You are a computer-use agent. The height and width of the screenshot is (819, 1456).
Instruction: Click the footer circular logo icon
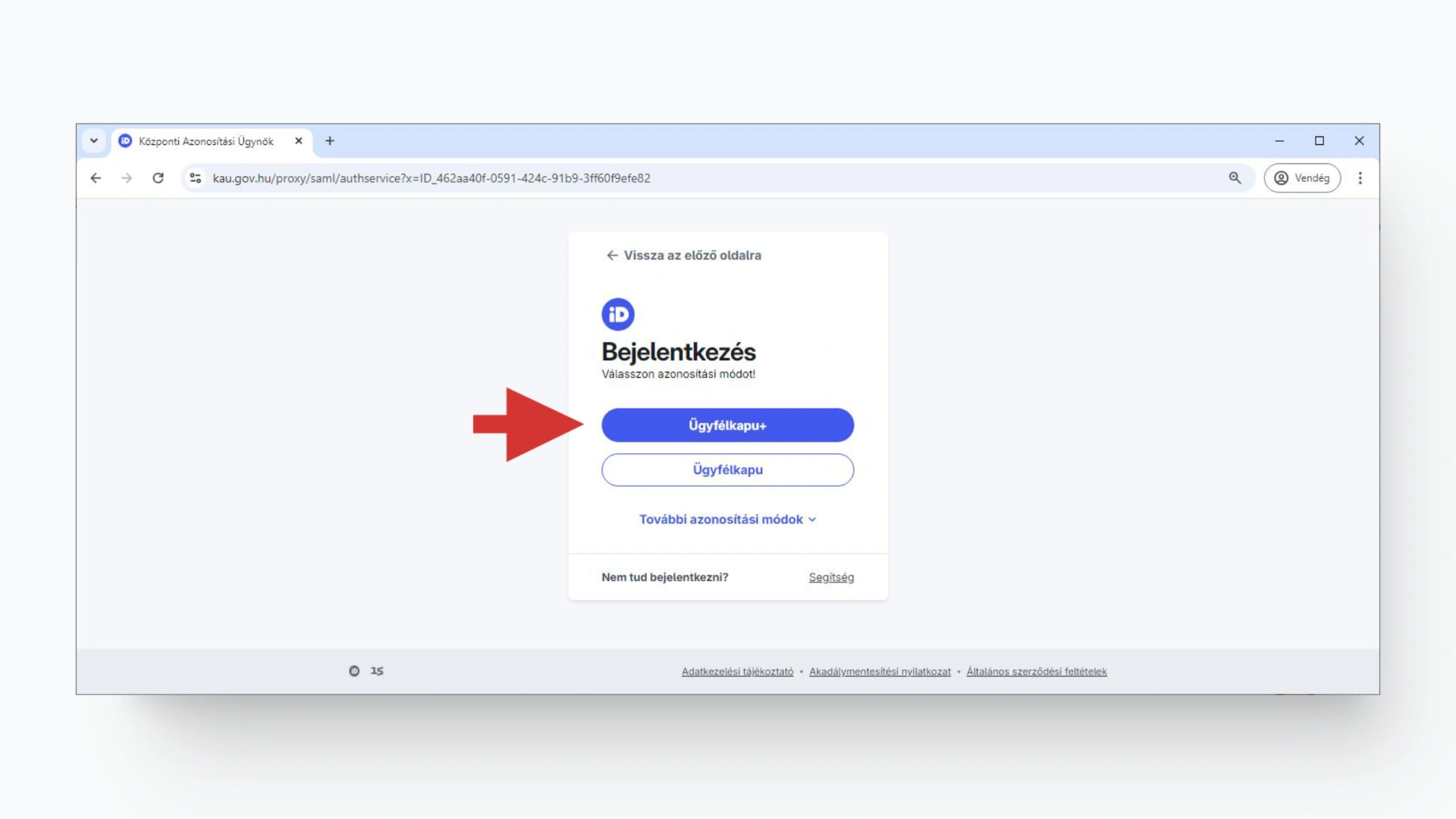[354, 671]
